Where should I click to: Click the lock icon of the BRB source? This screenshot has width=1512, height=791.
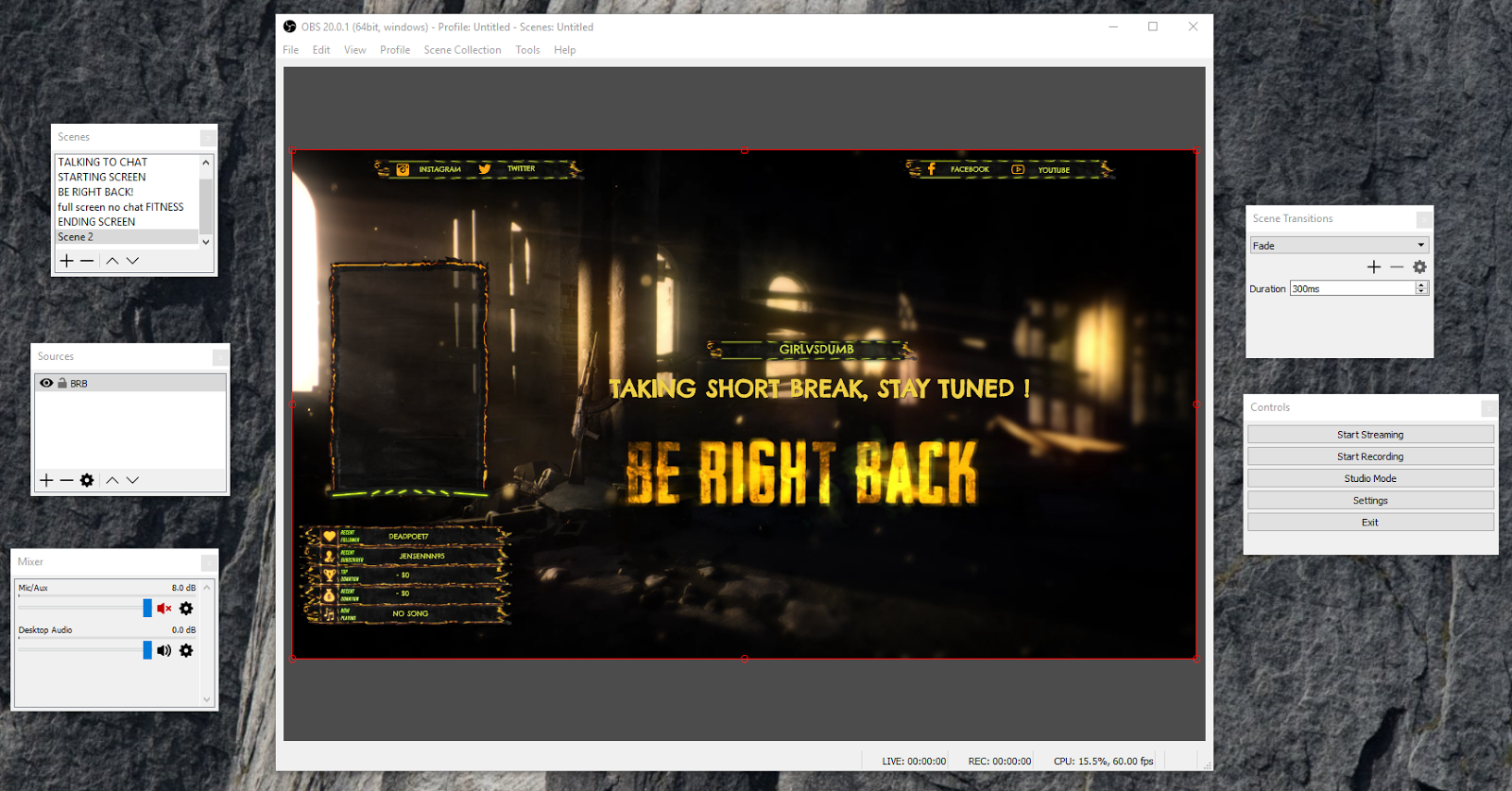coord(62,383)
